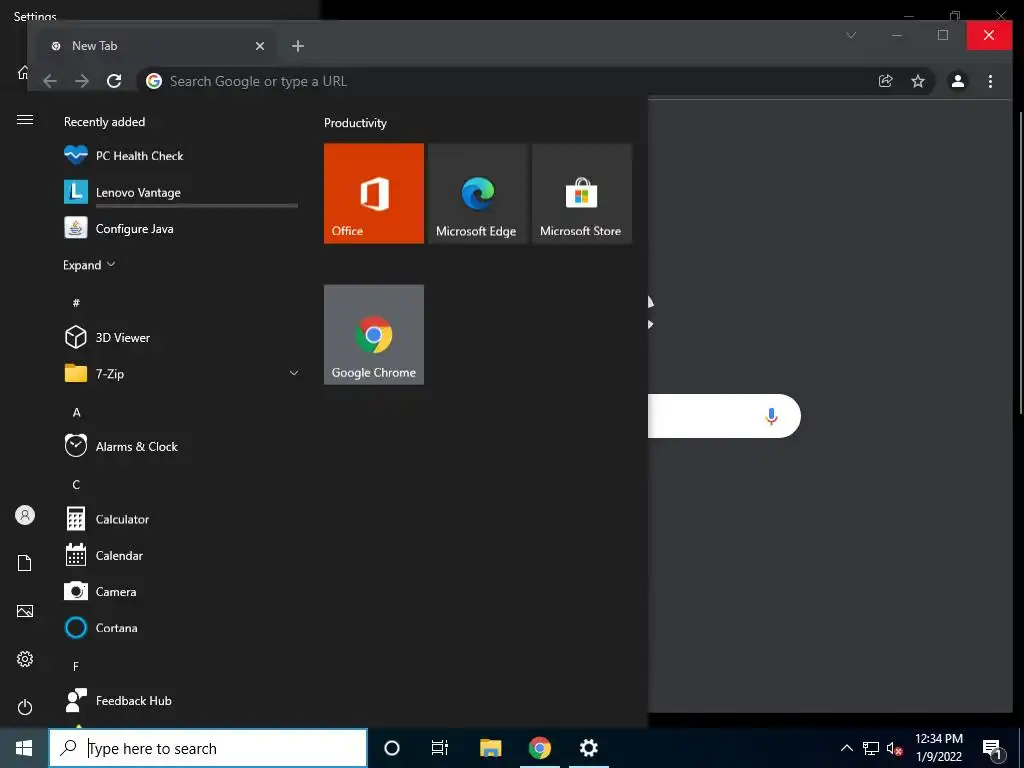Open network status tray icon
This screenshot has height=768, width=1024.
(x=871, y=748)
